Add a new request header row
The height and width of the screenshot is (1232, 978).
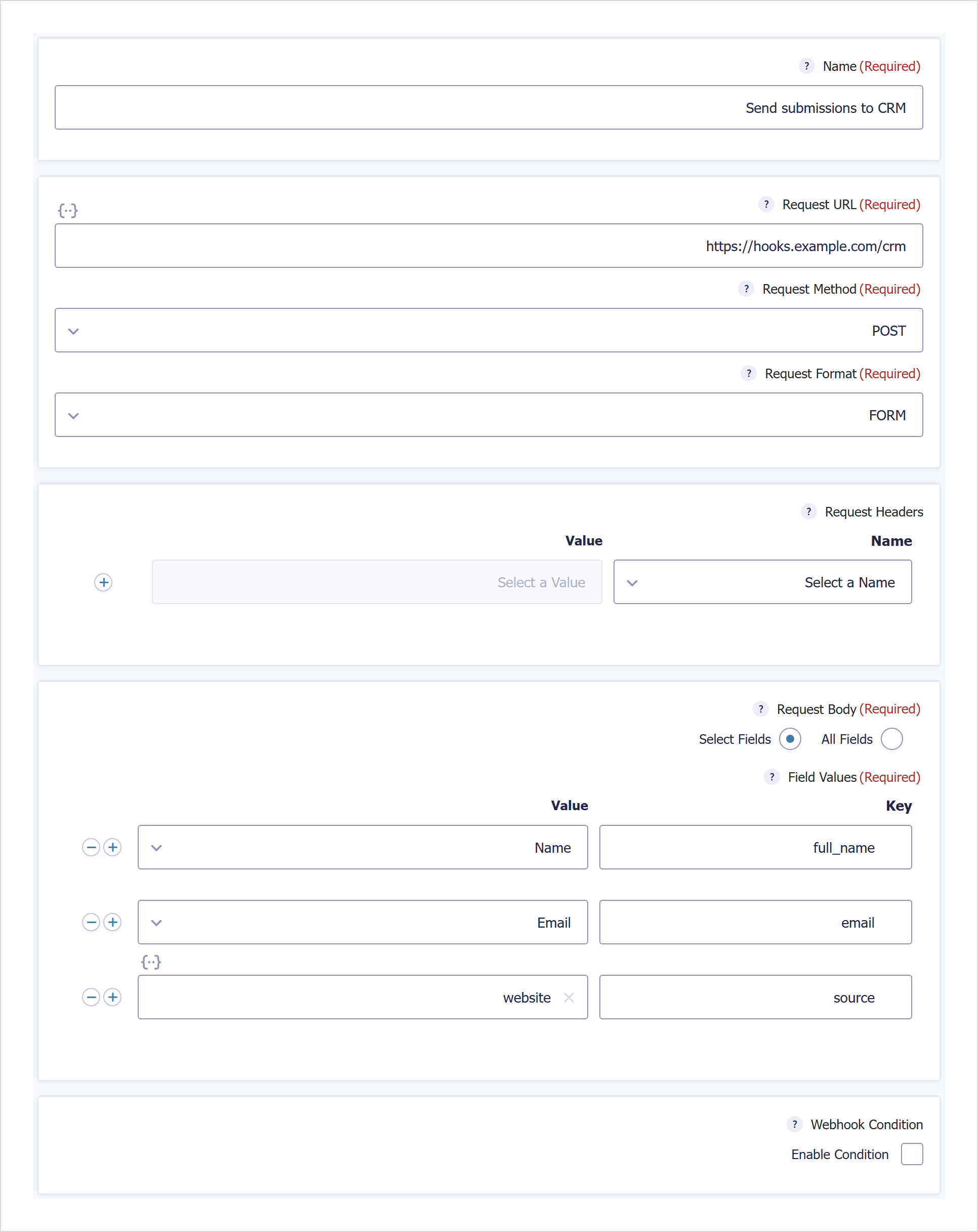103,582
